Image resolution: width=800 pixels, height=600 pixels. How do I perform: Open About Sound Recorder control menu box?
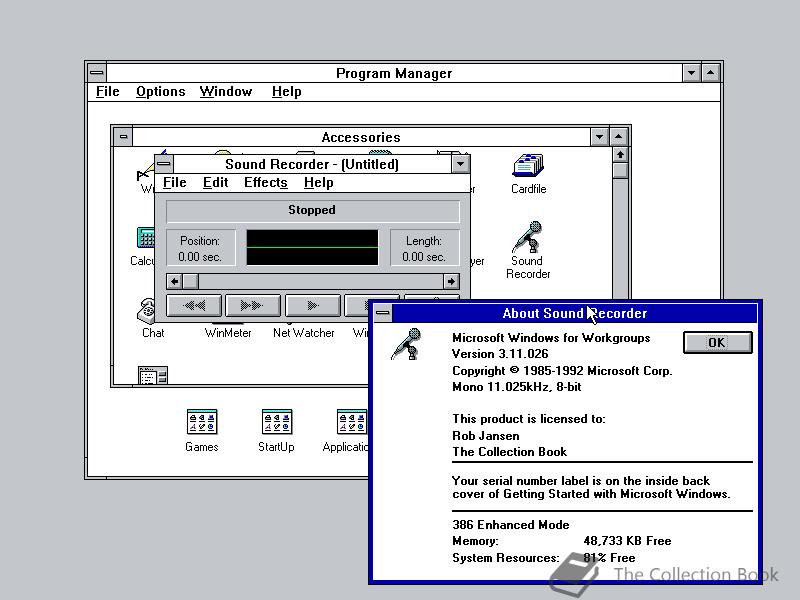[x=383, y=313]
